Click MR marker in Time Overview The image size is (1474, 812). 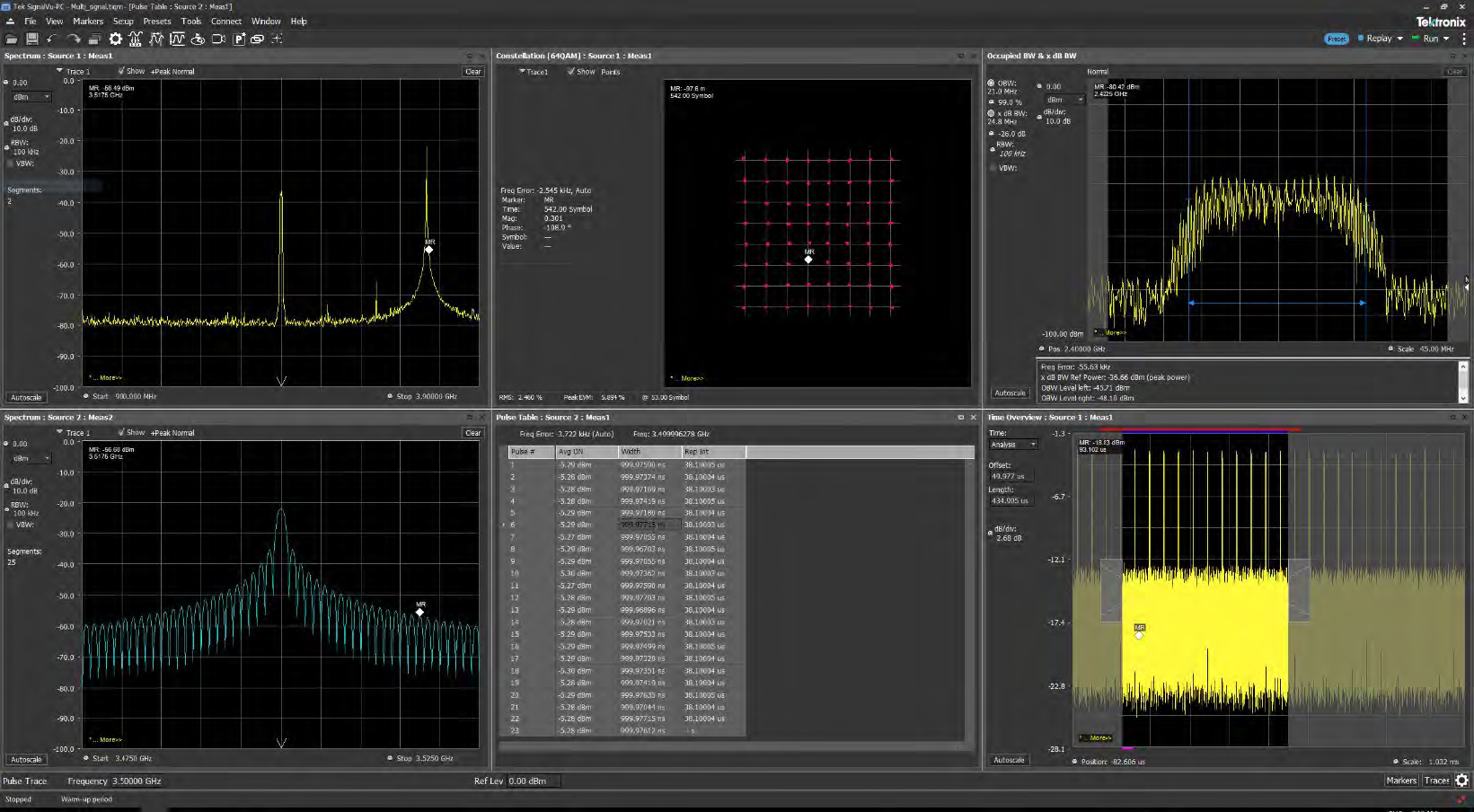pos(1139,634)
